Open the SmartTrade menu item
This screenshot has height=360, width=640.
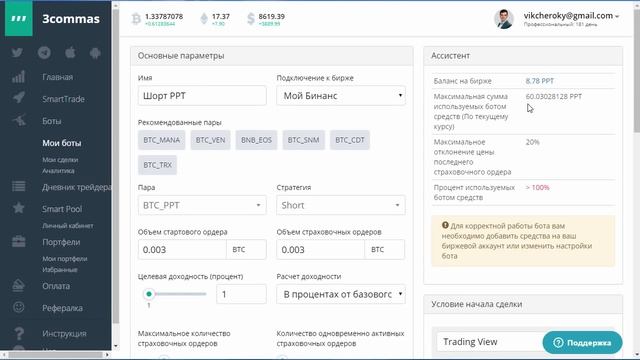tap(63, 99)
